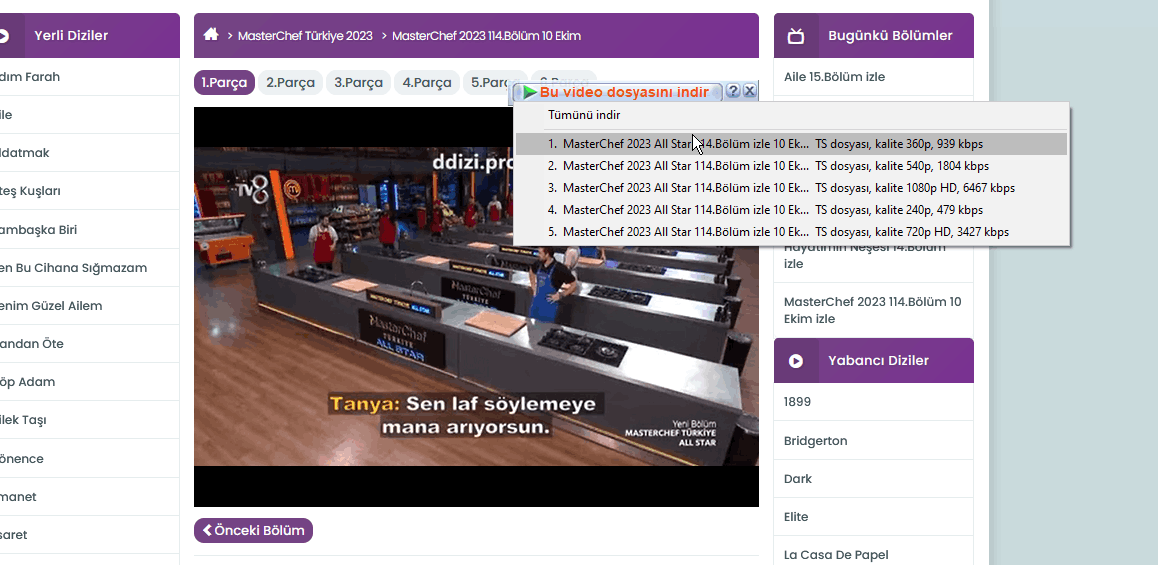Open the 'Aldatmak' sidebar link

point(24,153)
